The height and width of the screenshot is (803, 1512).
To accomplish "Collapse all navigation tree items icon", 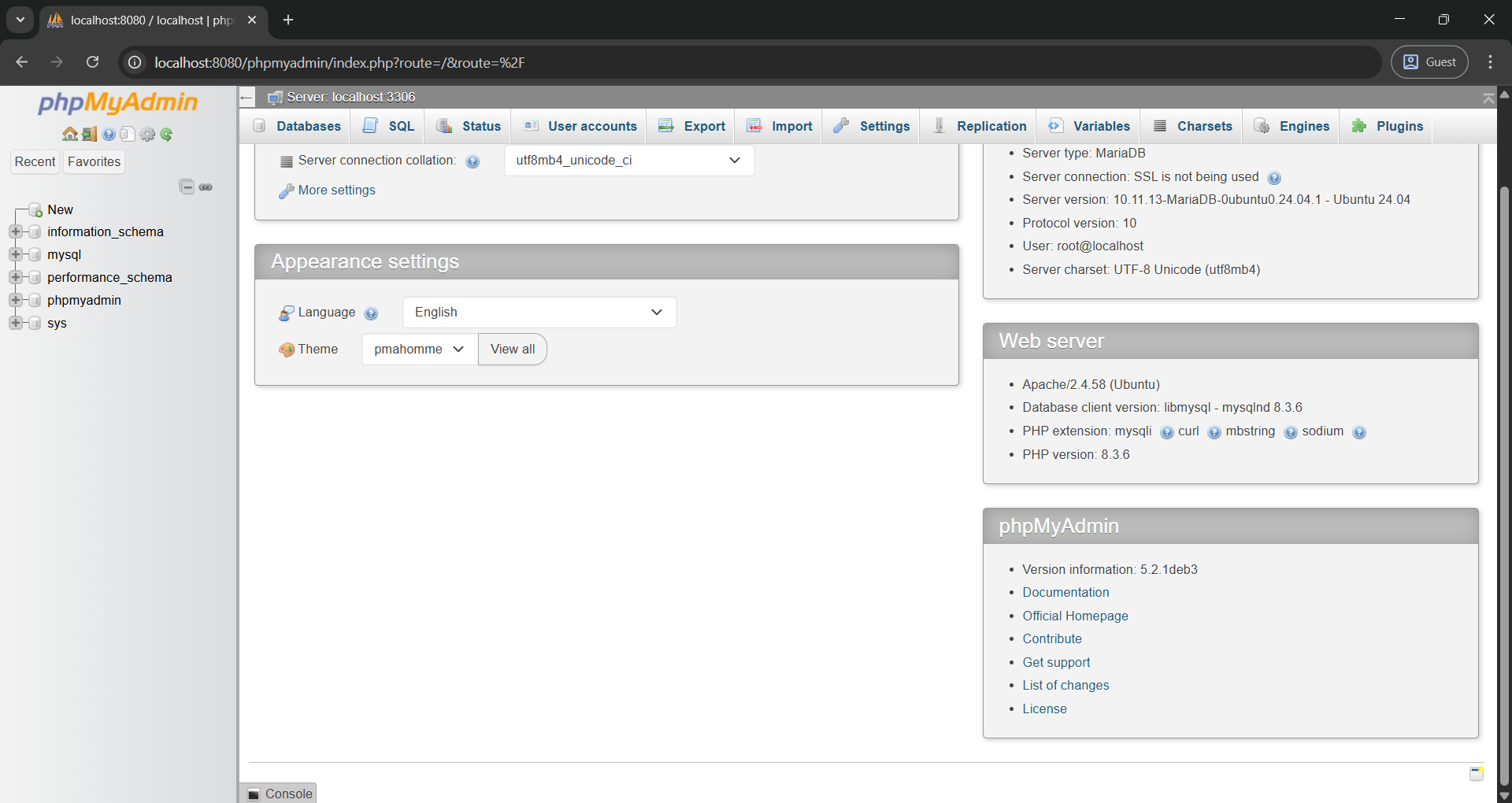I will pos(187,187).
